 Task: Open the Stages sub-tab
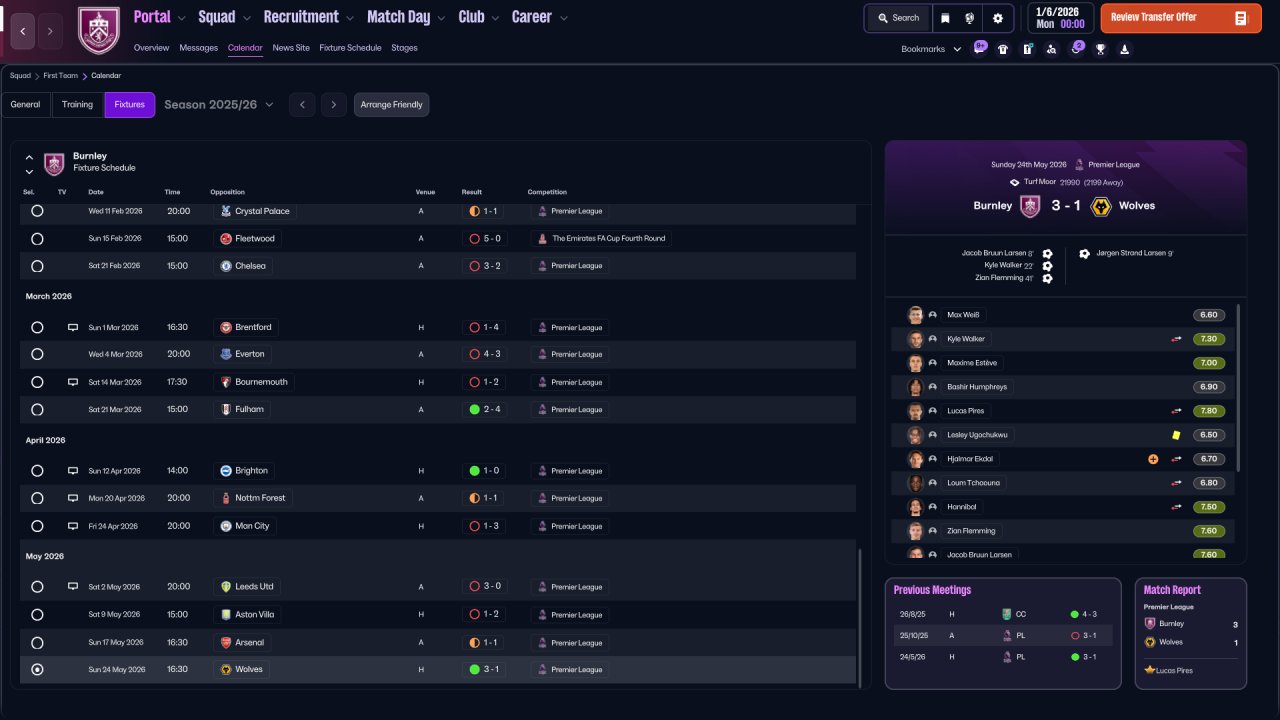[x=405, y=48]
